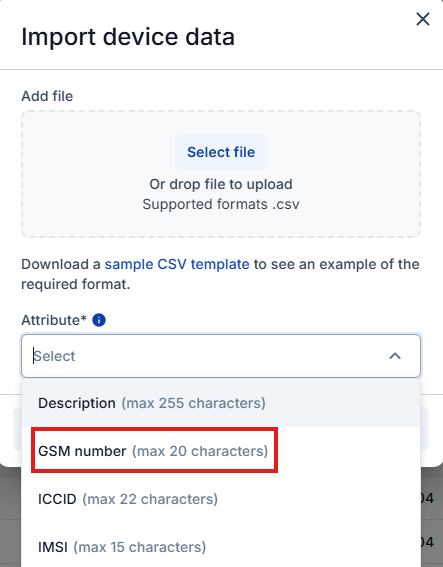
Task: Click the dashed file drop zone area
Action: 221,174
